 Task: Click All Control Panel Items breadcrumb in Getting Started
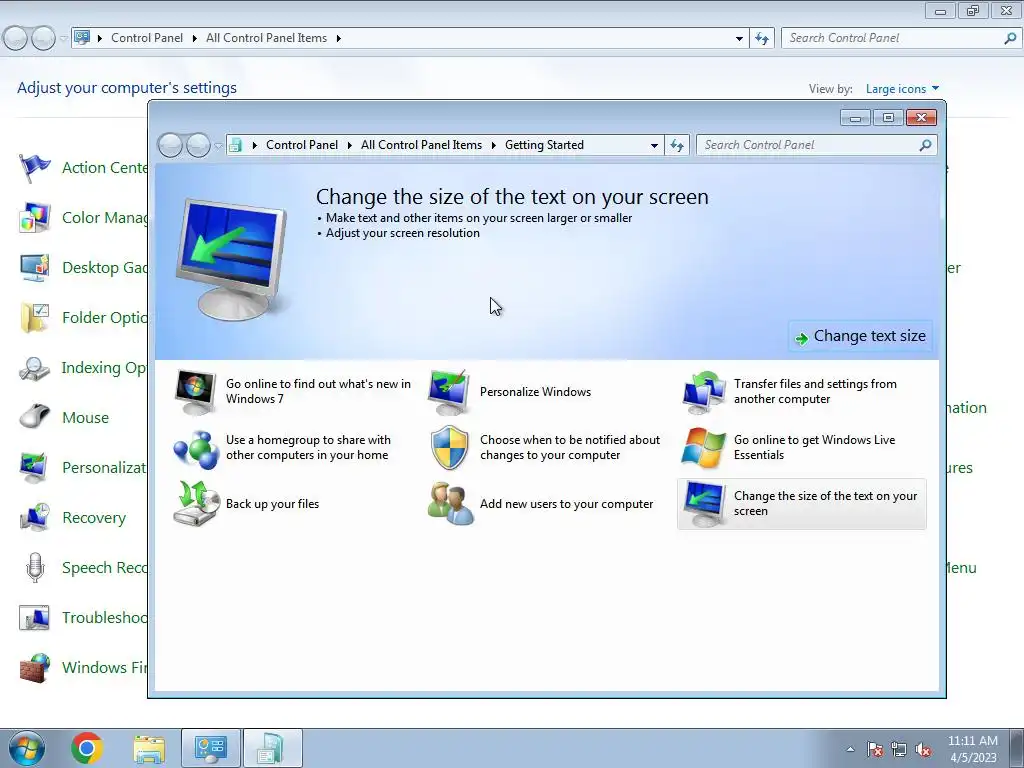coord(421,145)
